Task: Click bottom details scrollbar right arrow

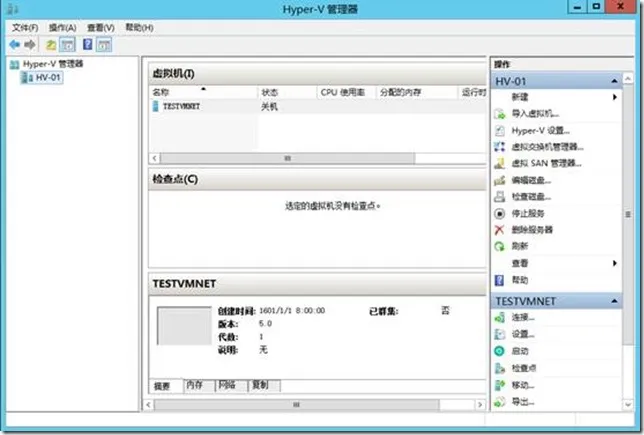Action: pyautogui.click(x=480, y=405)
